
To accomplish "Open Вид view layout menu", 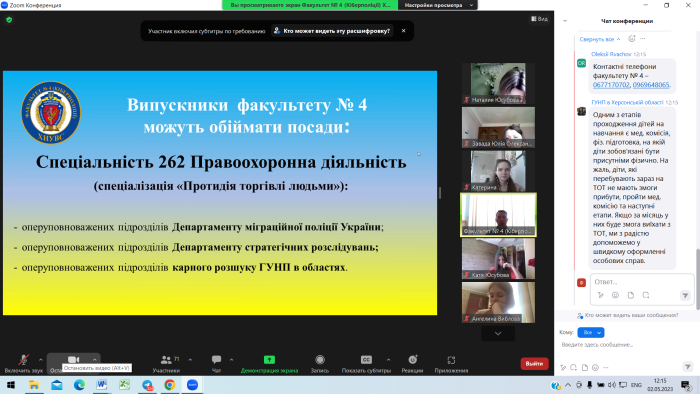I will tap(539, 19).
